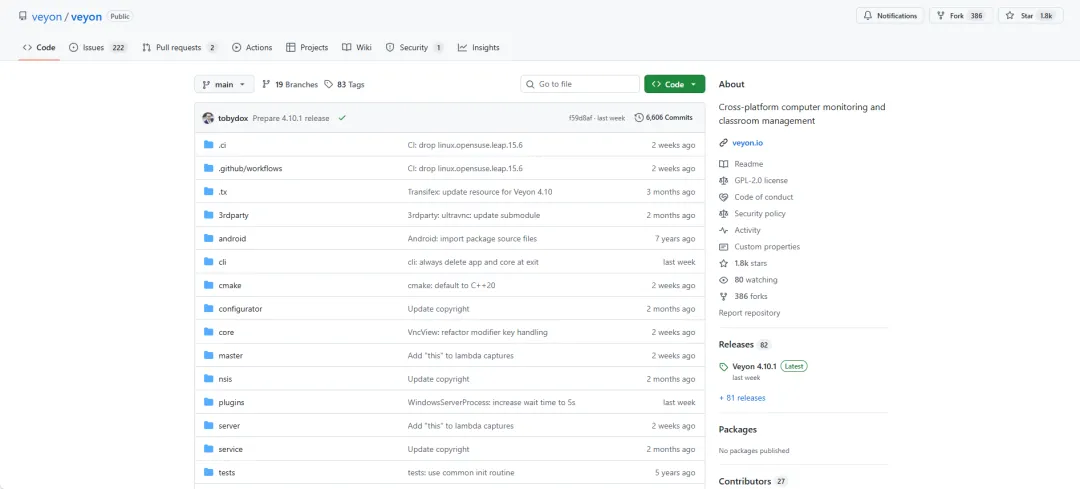Click the master folder icon
Image resolution: width=1080 pixels, height=489 pixels.
[x=209, y=355]
